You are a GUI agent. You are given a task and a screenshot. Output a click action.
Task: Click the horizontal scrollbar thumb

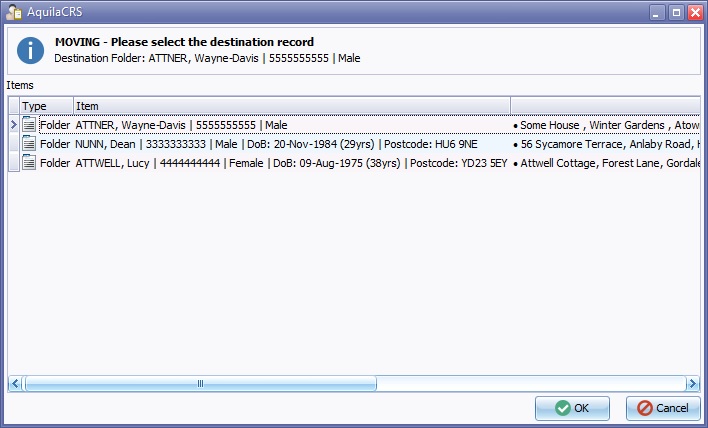pos(200,383)
